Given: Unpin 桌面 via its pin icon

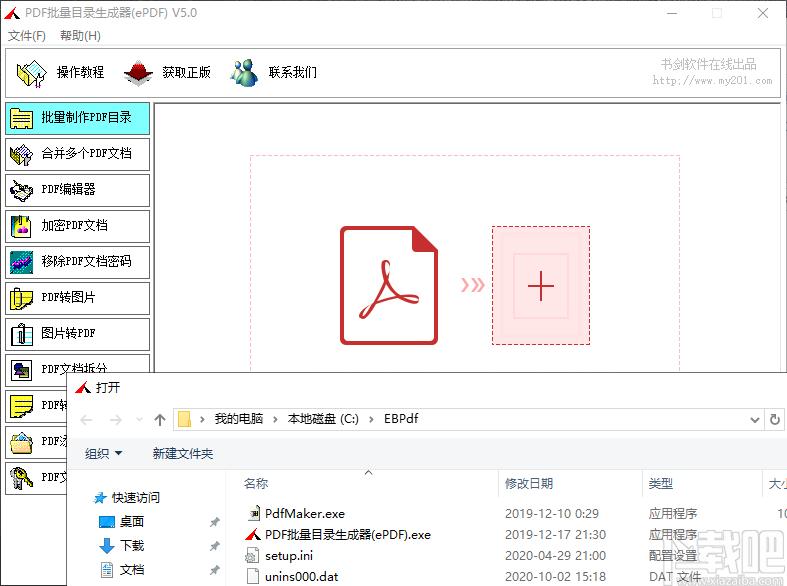Looking at the screenshot, I should pos(215,522).
